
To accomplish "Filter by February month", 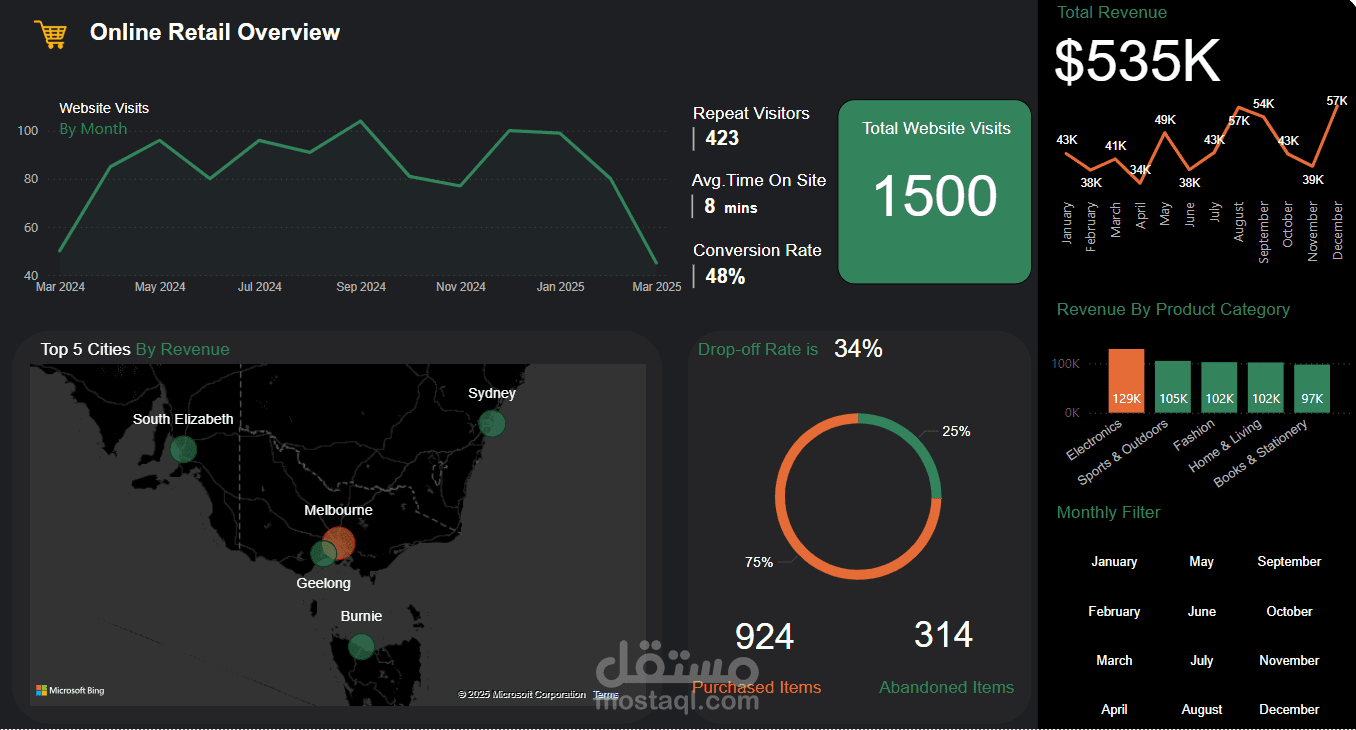I will point(1114,611).
